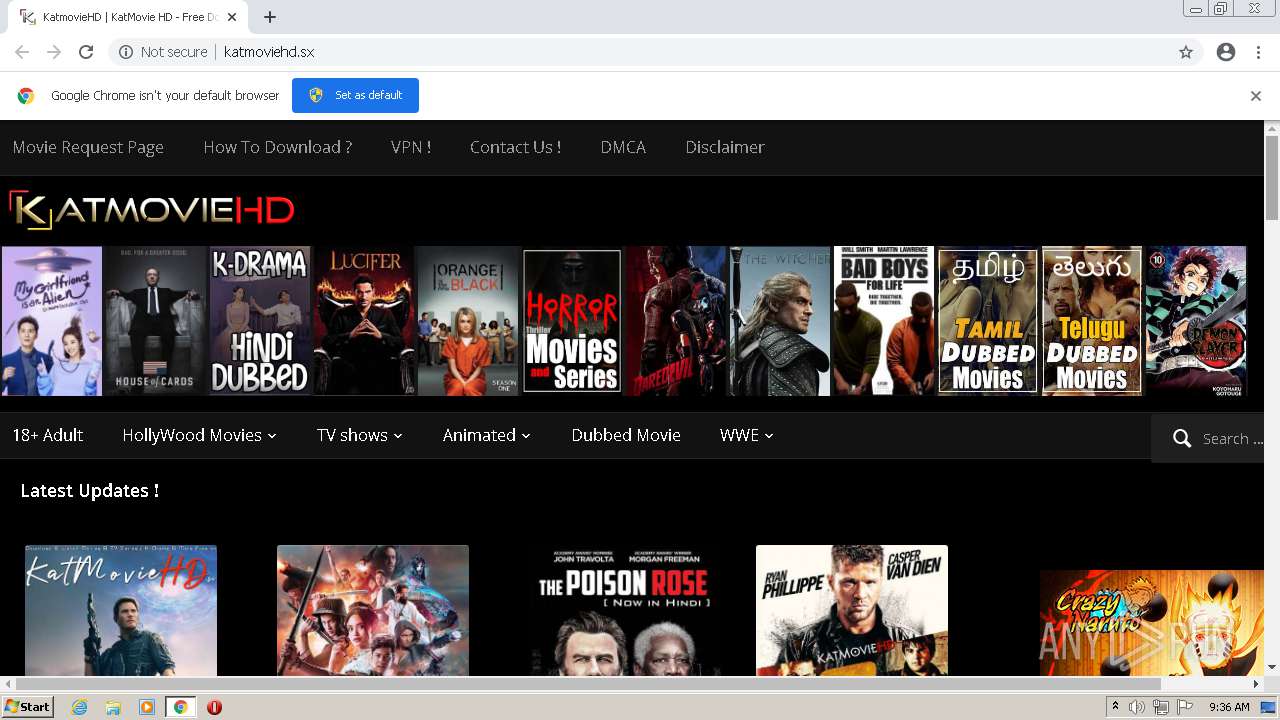The height and width of the screenshot is (720, 1280).
Task: Open How To Download ? page
Action: (278, 147)
